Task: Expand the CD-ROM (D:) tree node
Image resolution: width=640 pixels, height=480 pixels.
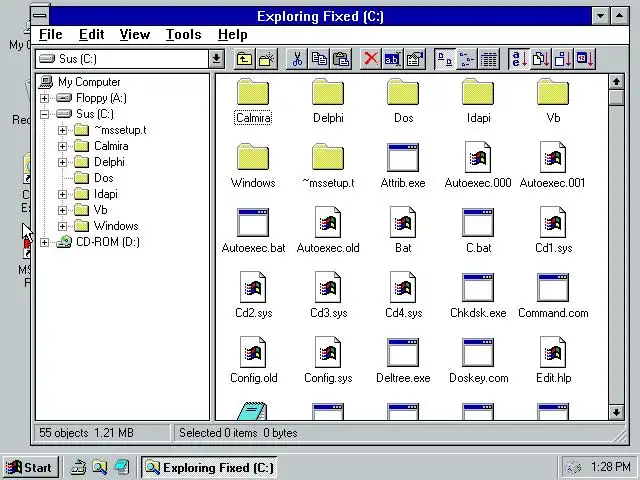Action: (44, 242)
